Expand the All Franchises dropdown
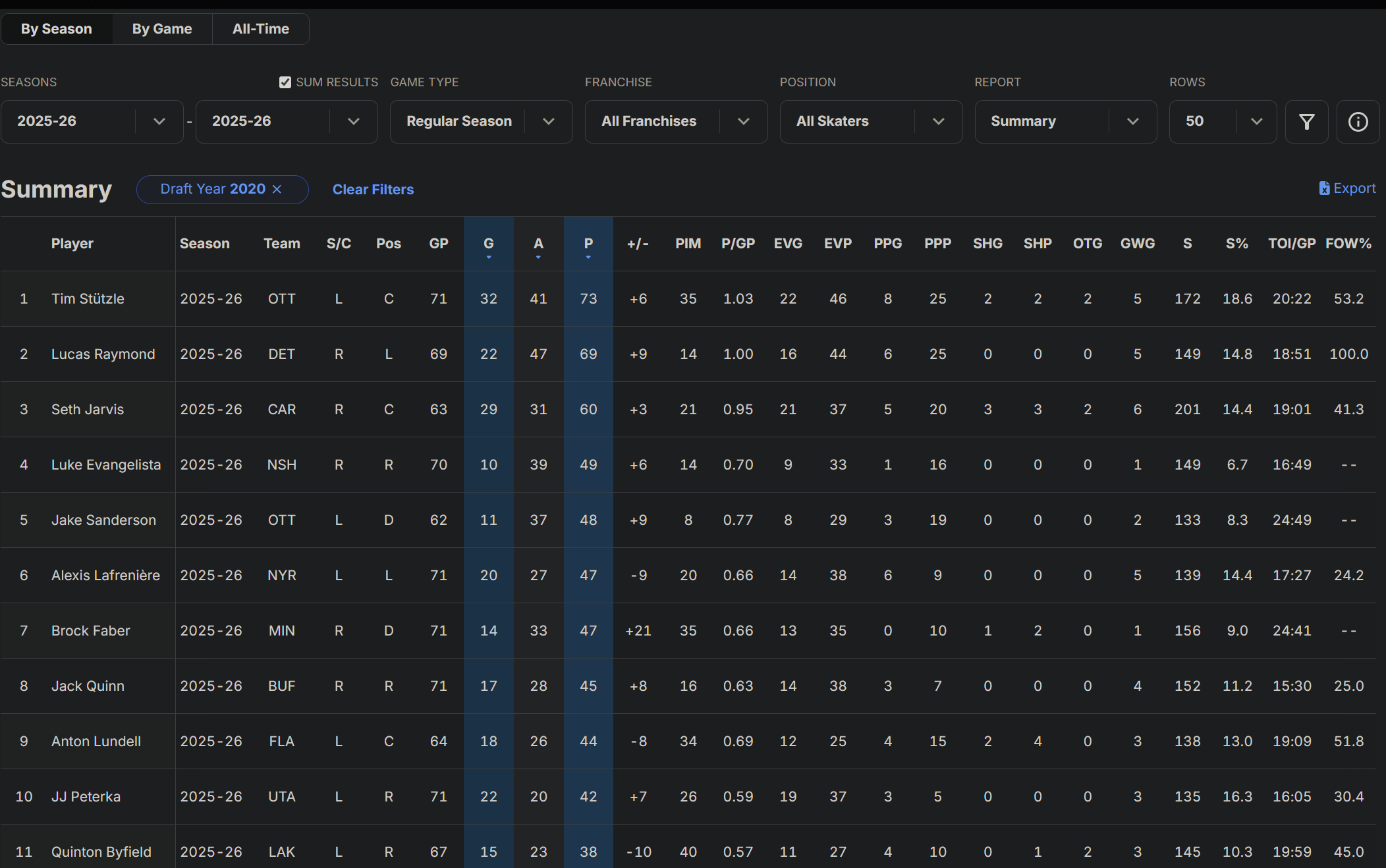The width and height of the screenshot is (1386, 868). pyautogui.click(x=676, y=122)
